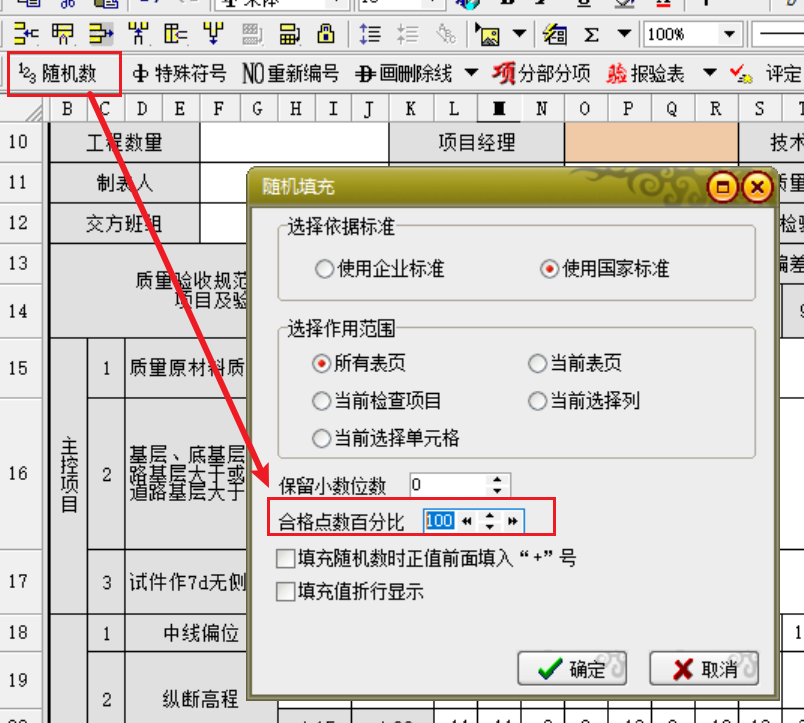
Task: Open the 特殊符号 special symbols tool
Action: point(180,74)
